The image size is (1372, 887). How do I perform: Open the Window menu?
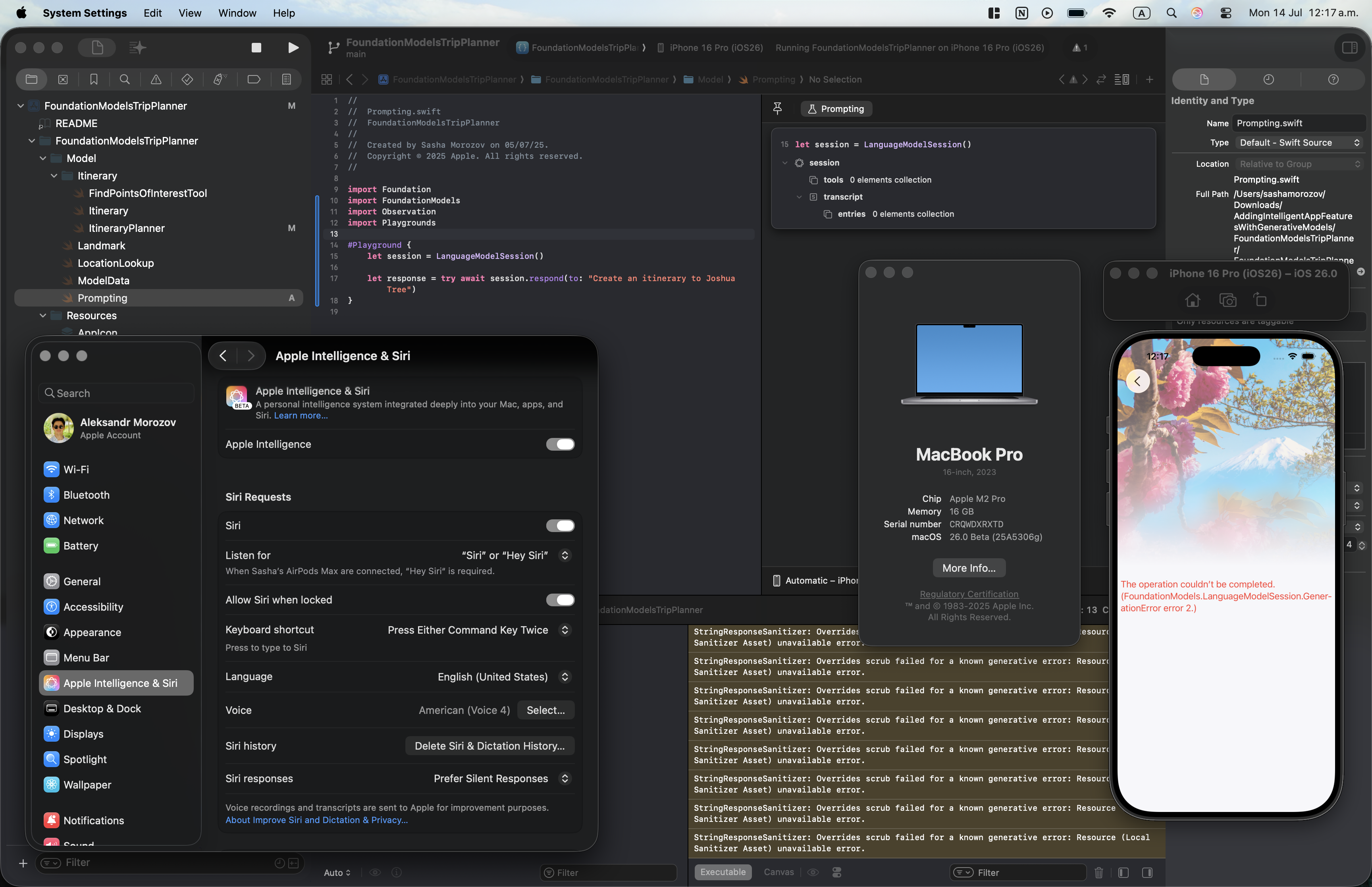[x=237, y=13]
